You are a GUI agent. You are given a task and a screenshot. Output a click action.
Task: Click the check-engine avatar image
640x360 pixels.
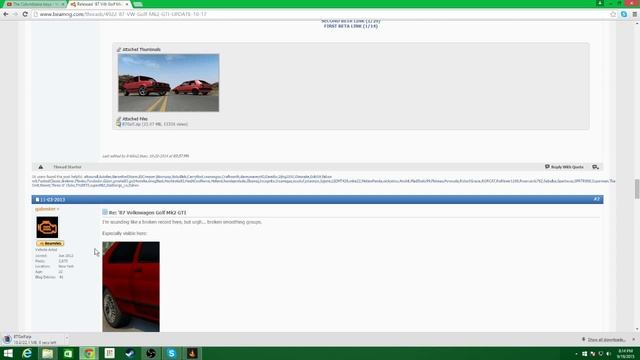(47, 227)
